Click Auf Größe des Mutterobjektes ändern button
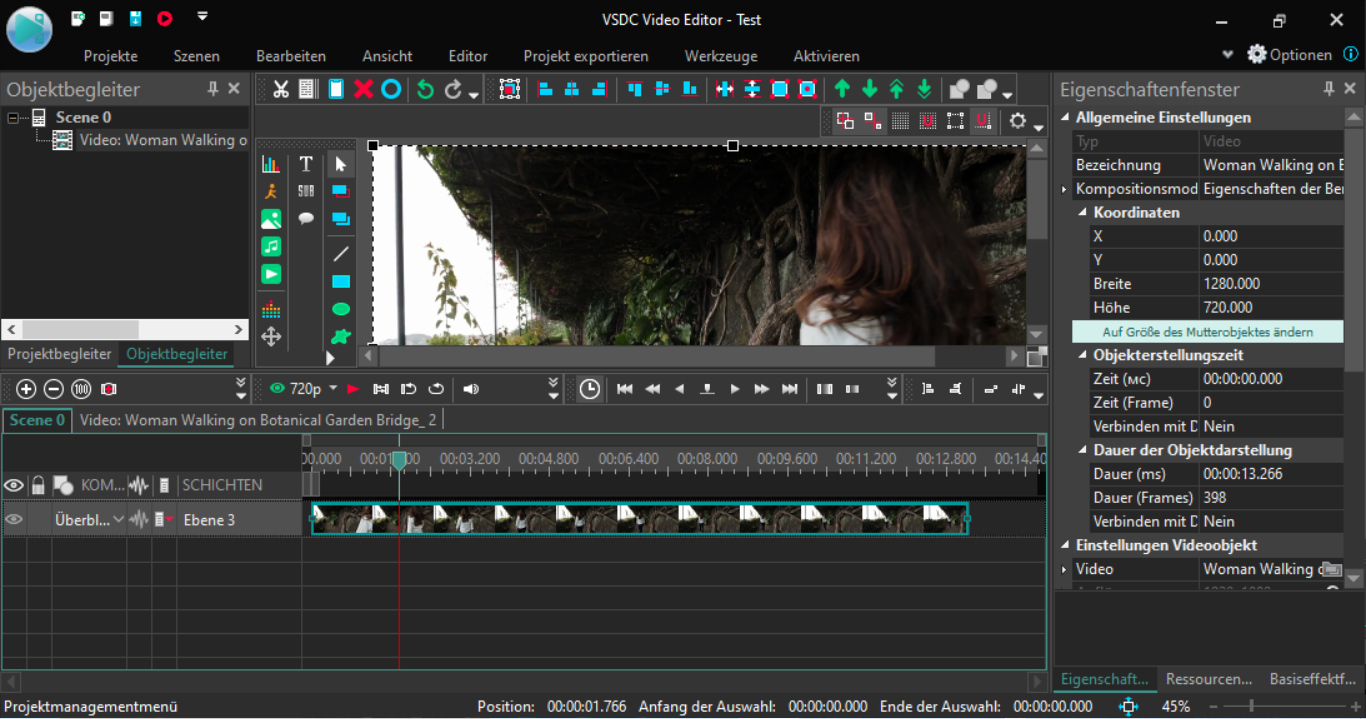 1207,332
